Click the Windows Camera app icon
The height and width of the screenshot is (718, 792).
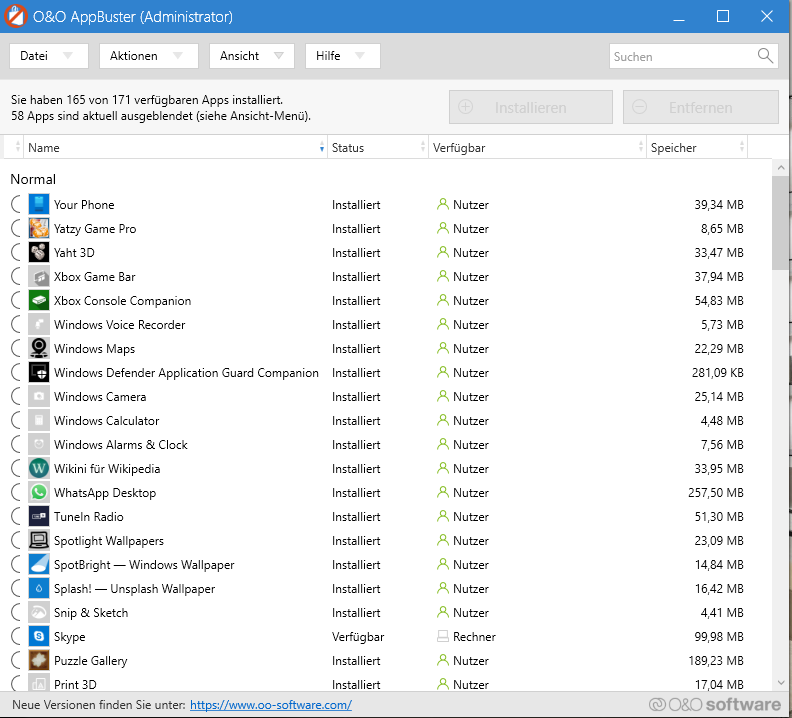point(39,397)
